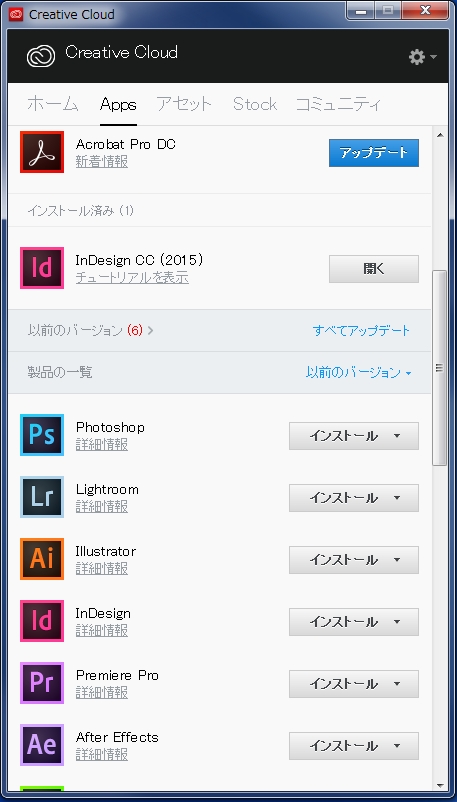Open 詳細情報 link under After Effects

[102, 754]
